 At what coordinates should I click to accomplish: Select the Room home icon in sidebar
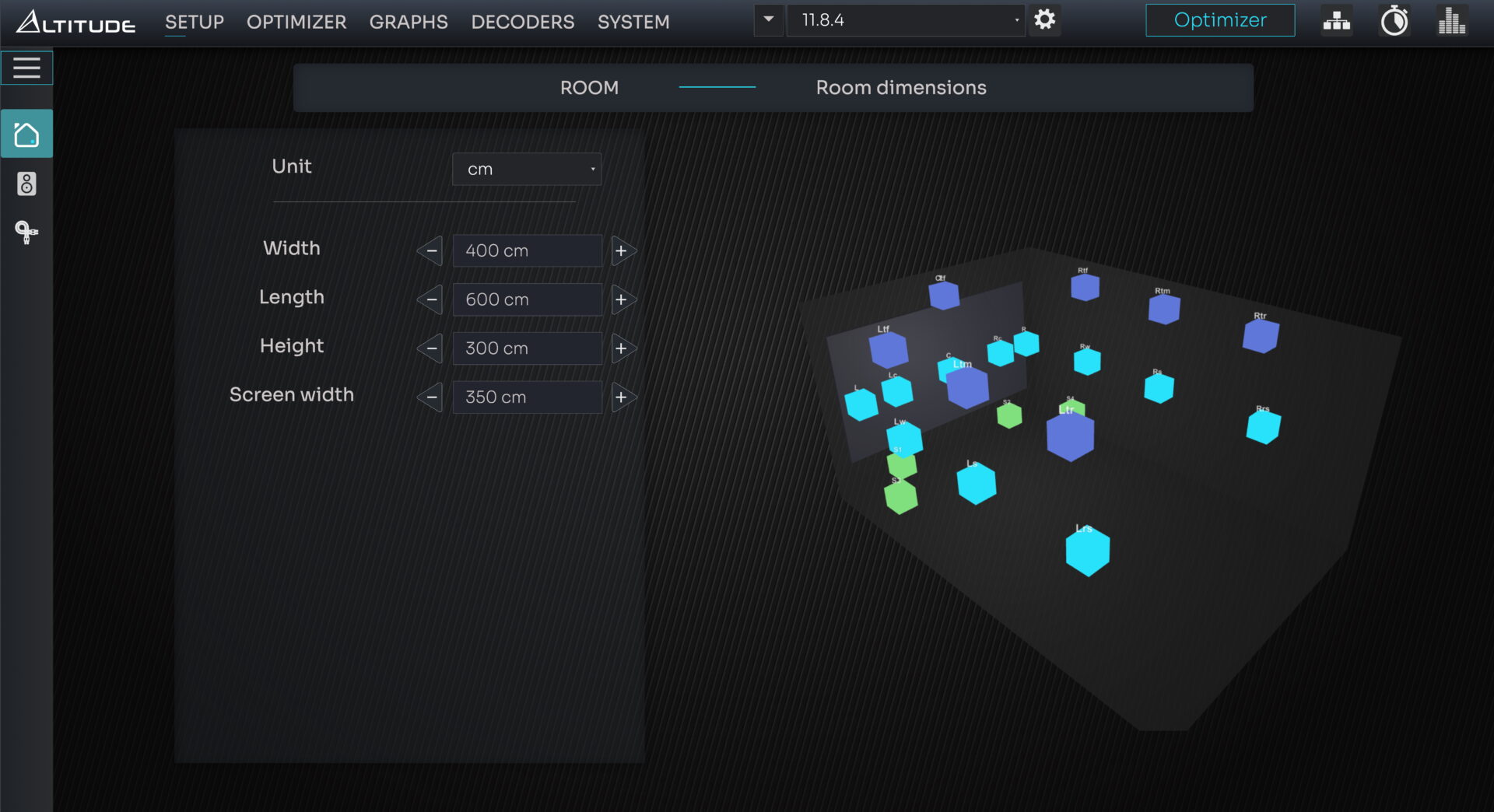26,135
